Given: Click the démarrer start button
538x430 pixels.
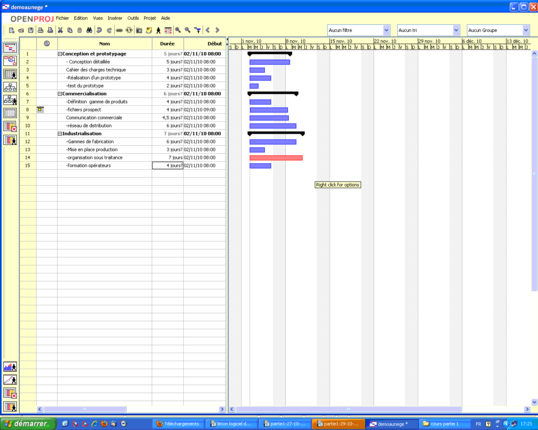Looking at the screenshot, I should tap(28, 424).
